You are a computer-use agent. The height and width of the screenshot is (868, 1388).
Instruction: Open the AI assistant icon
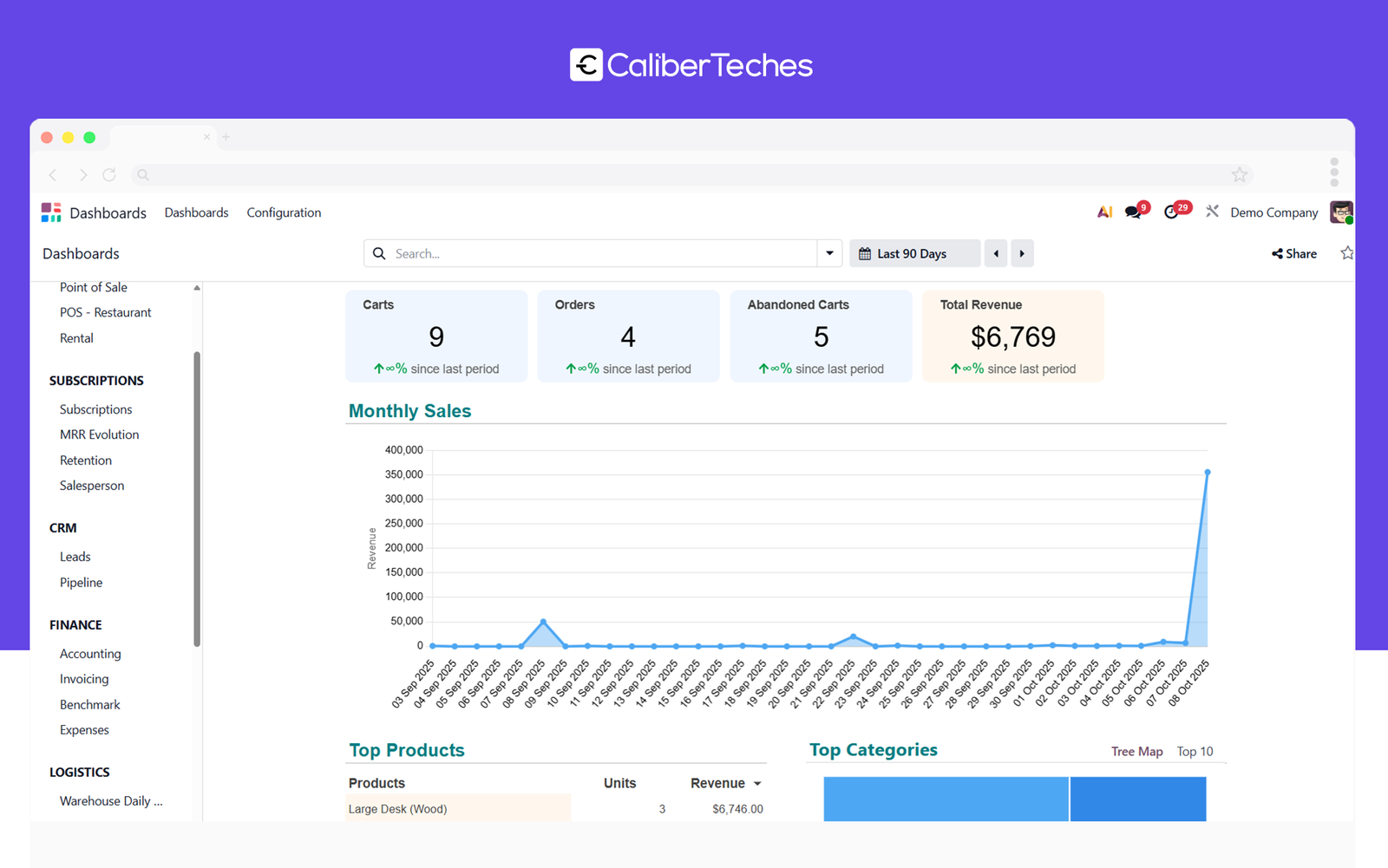point(1104,212)
